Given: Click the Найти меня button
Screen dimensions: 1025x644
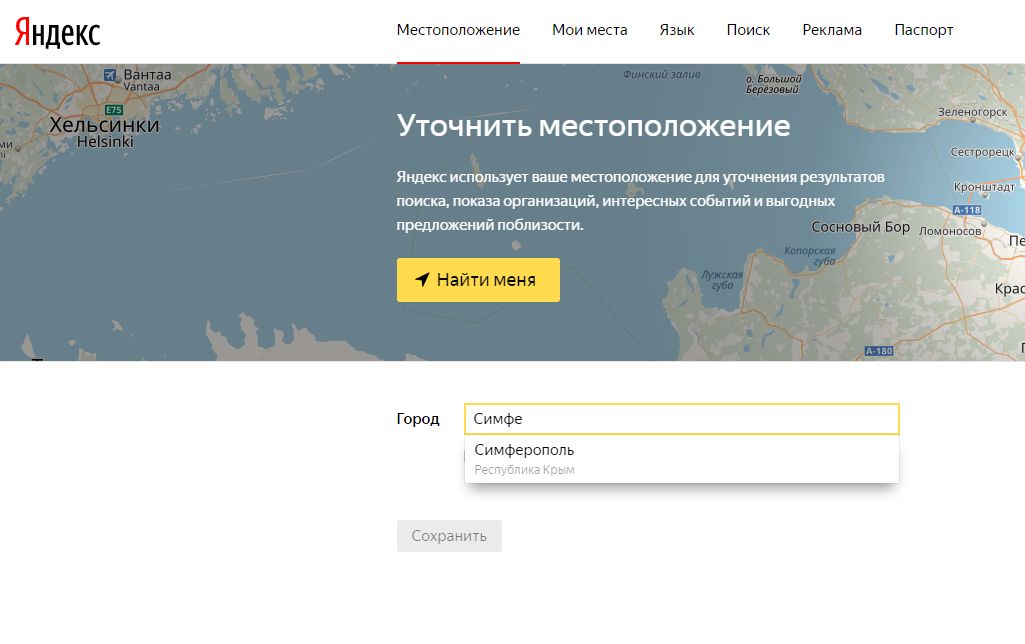Looking at the screenshot, I should point(478,280).
